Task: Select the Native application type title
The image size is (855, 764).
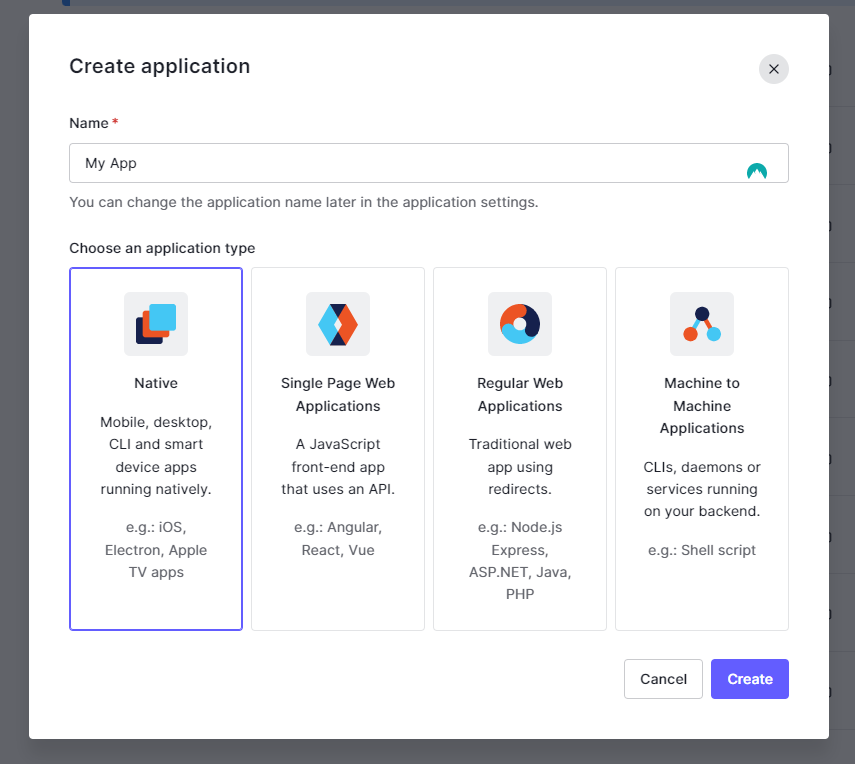Action: pyautogui.click(x=156, y=383)
